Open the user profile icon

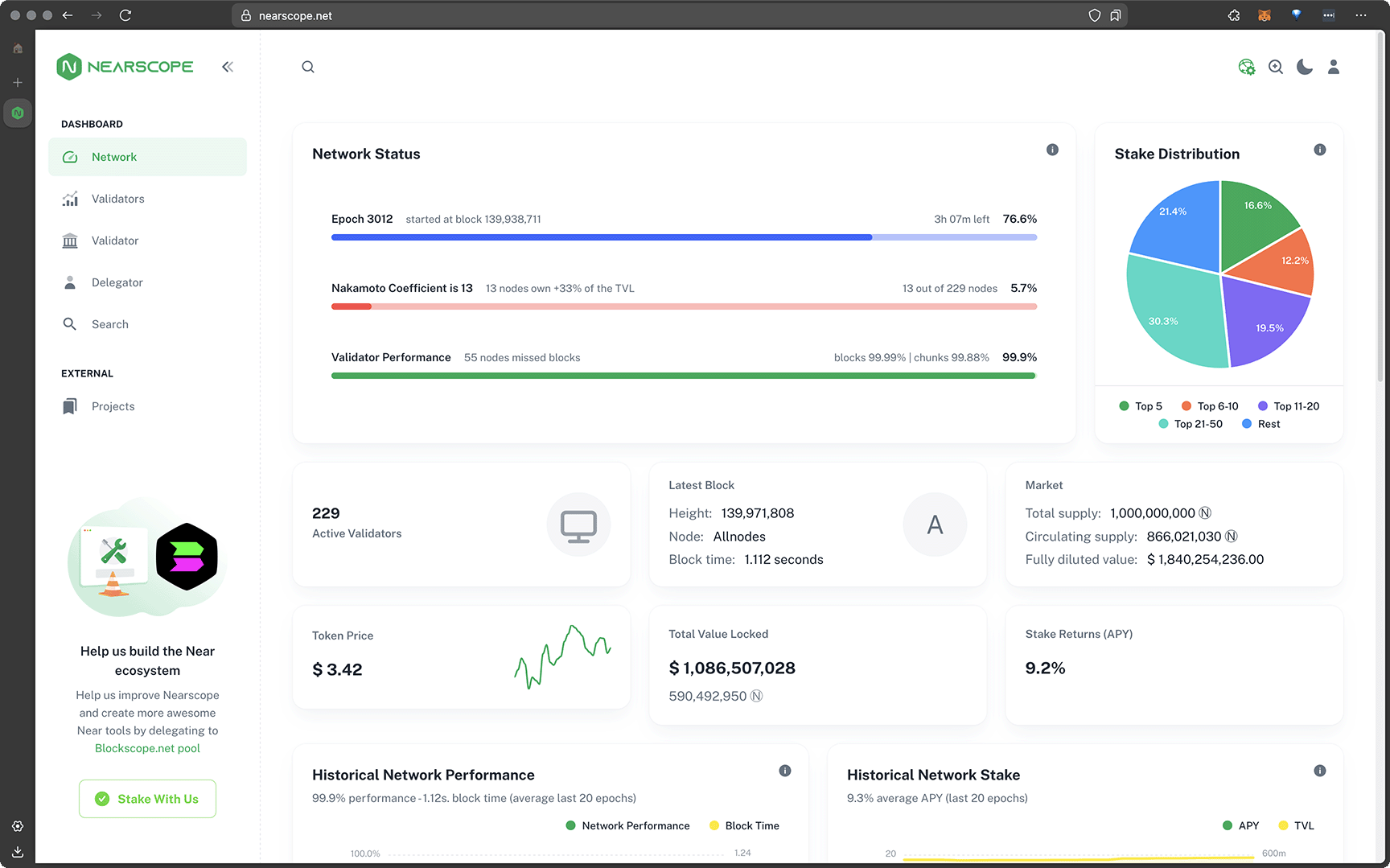(1333, 67)
